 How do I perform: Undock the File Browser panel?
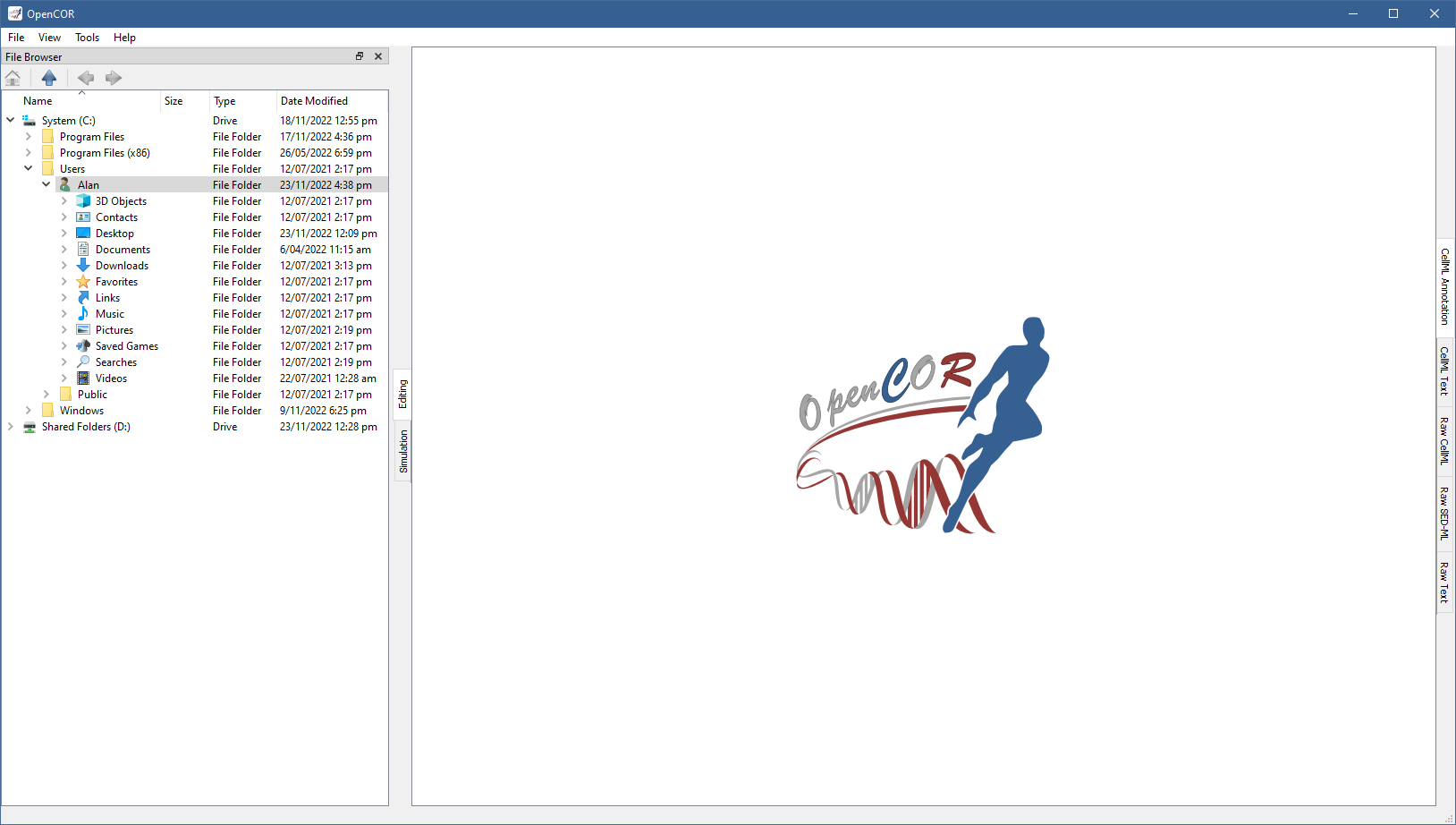click(360, 56)
